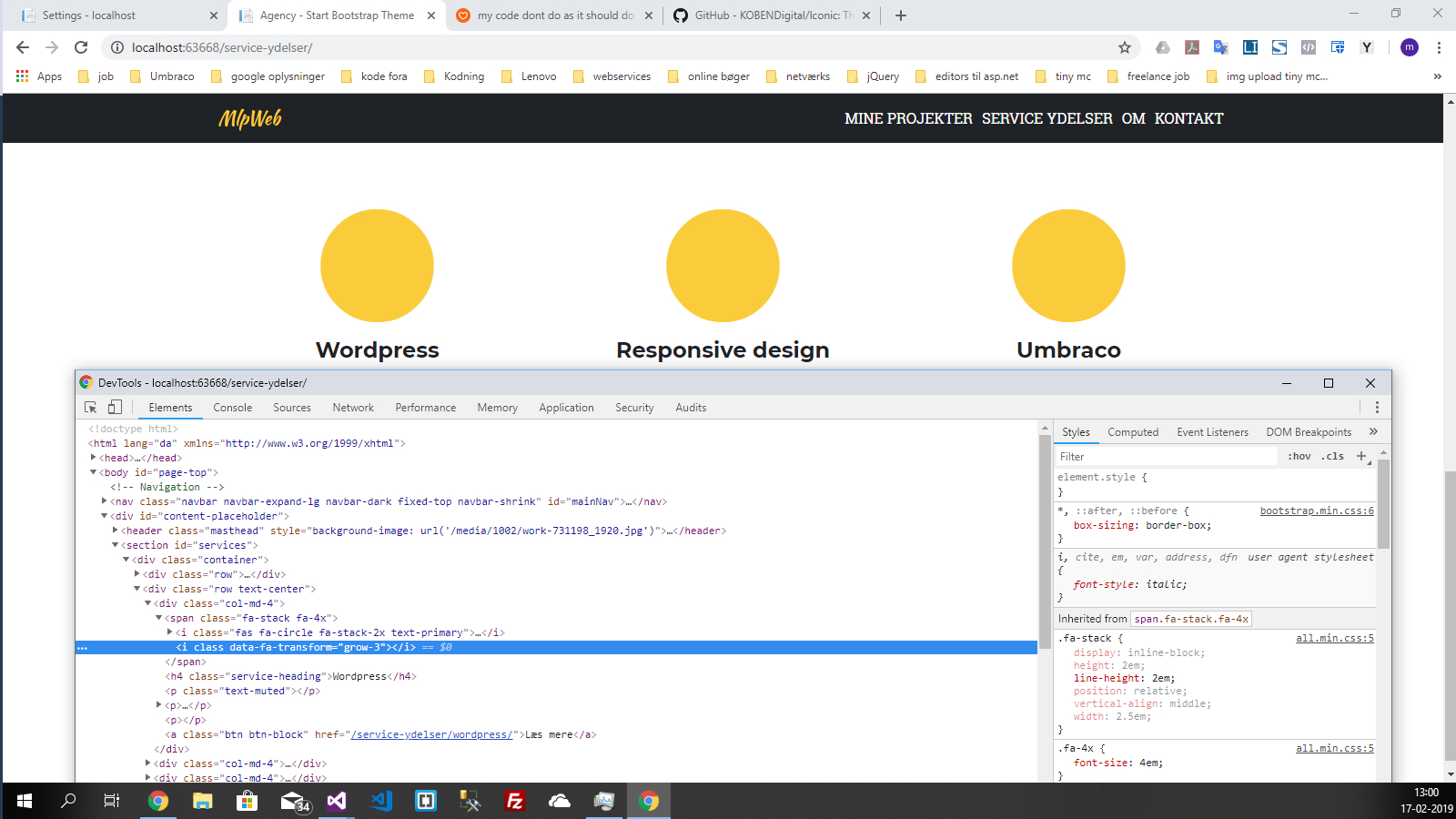Open the Audits tab
Viewport: 1456px width, 819px height.
click(x=691, y=408)
